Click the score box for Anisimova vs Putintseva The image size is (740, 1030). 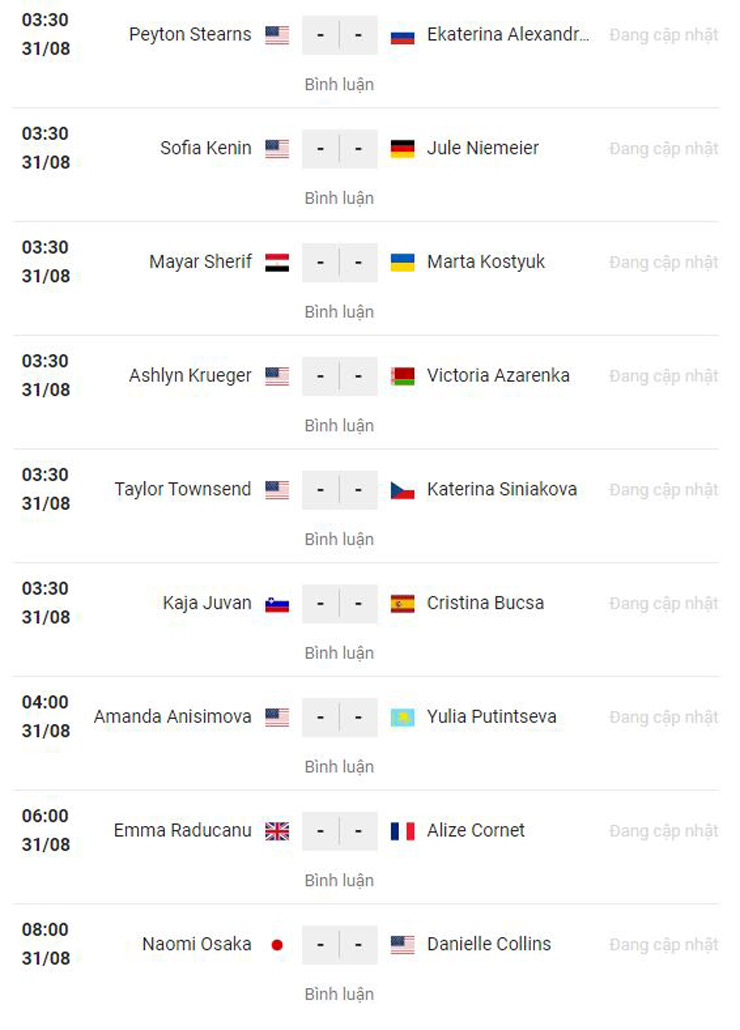pos(339,717)
